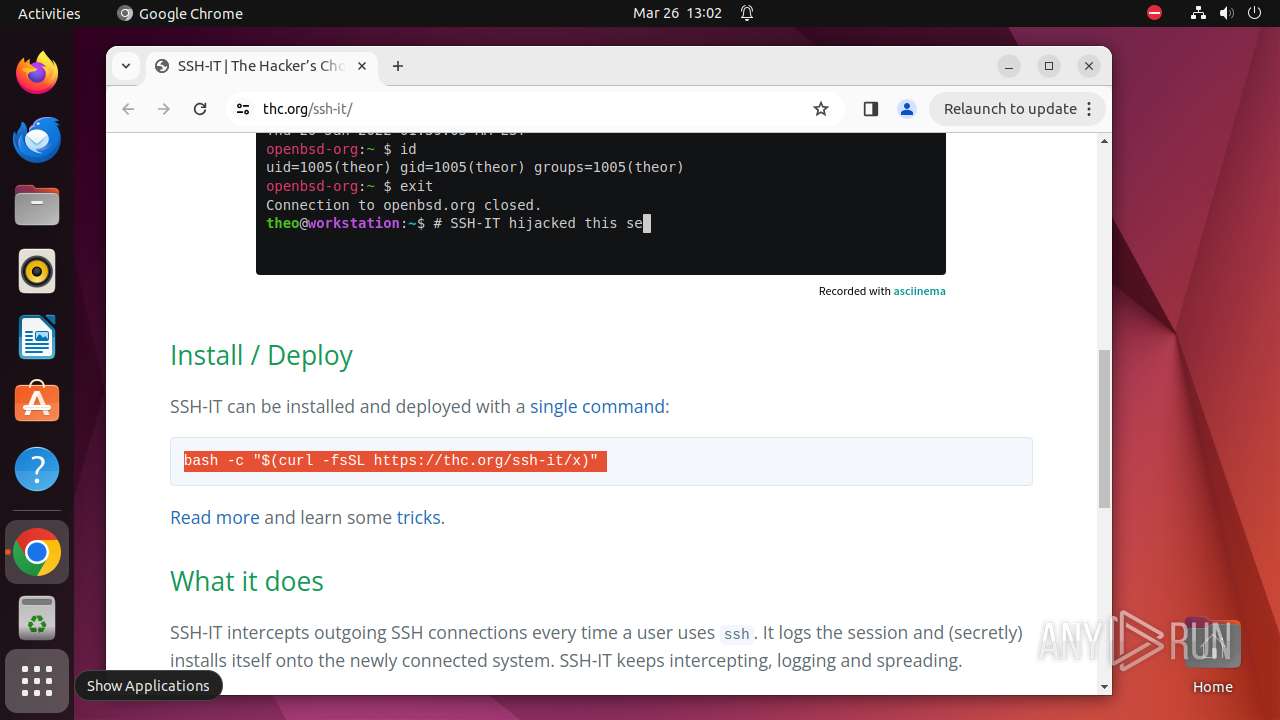Follow the 'Read more' link
The height and width of the screenshot is (720, 1280).
[x=215, y=517]
